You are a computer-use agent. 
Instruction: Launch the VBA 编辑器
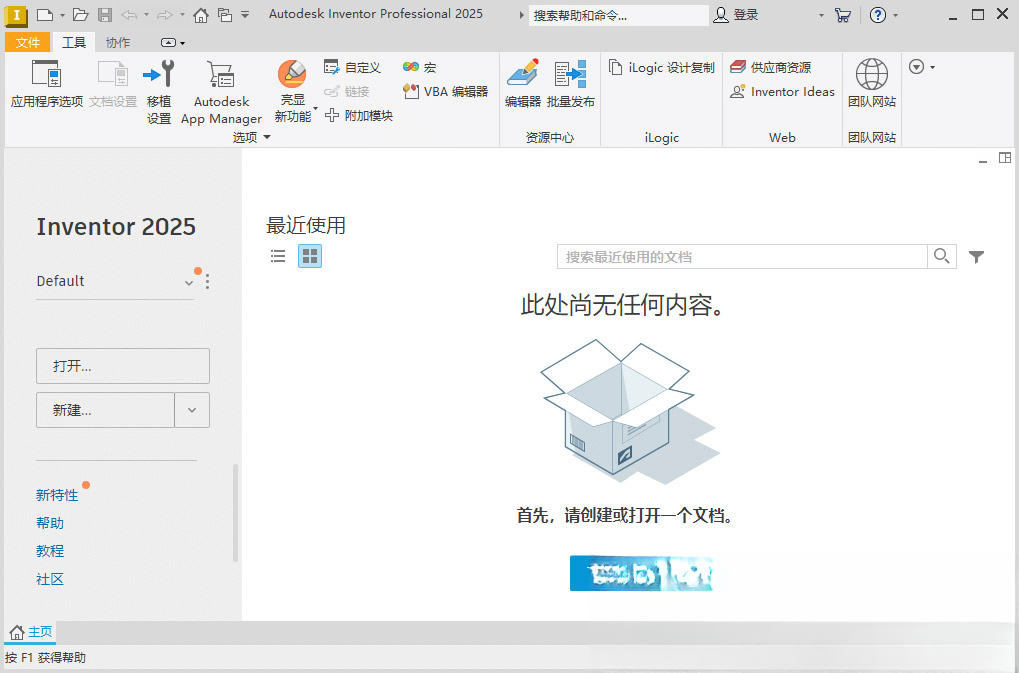pyautogui.click(x=445, y=92)
